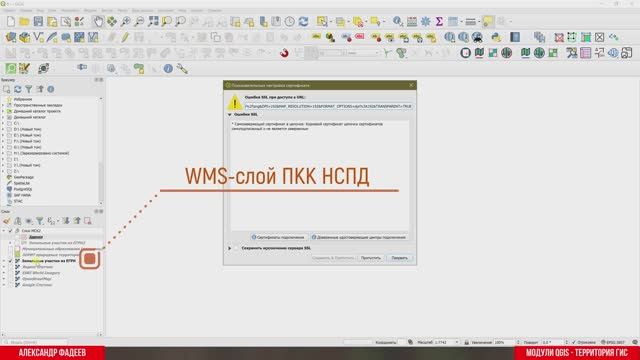Create a new shapefile layer with V icon
640x360 pixels.
click(38, 38)
